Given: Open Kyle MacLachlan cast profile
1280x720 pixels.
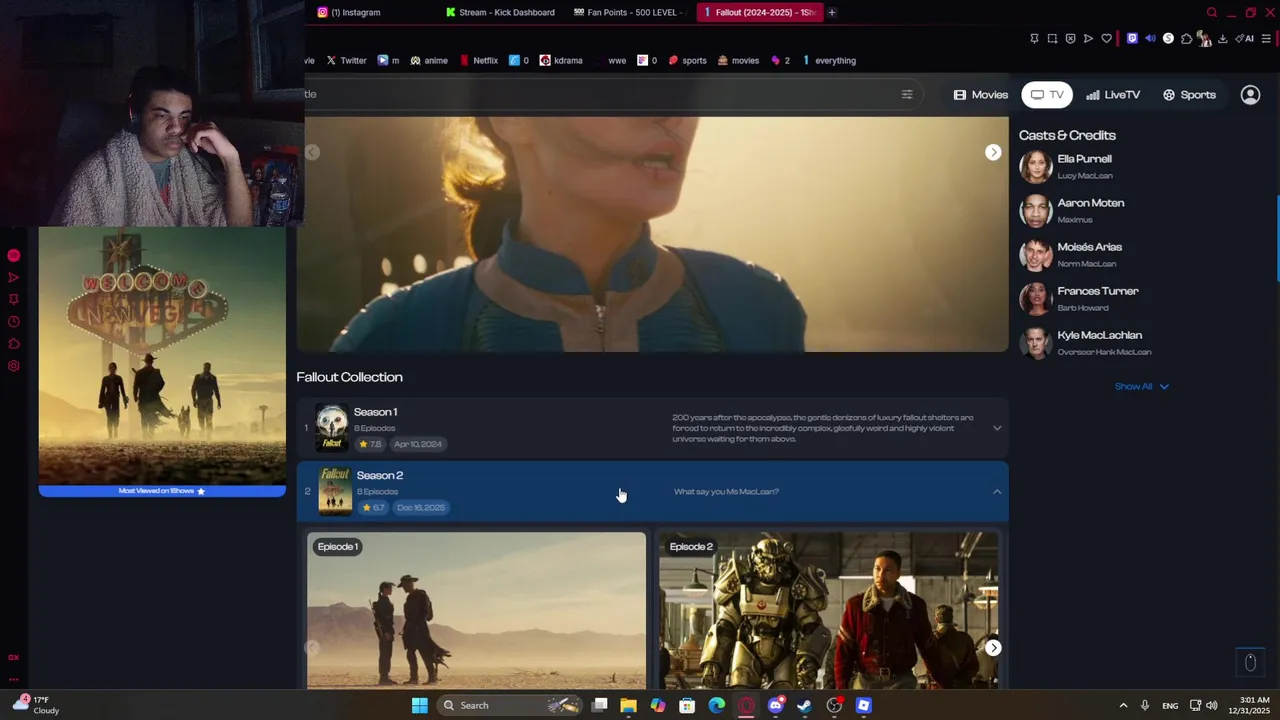Looking at the screenshot, I should point(1085,343).
